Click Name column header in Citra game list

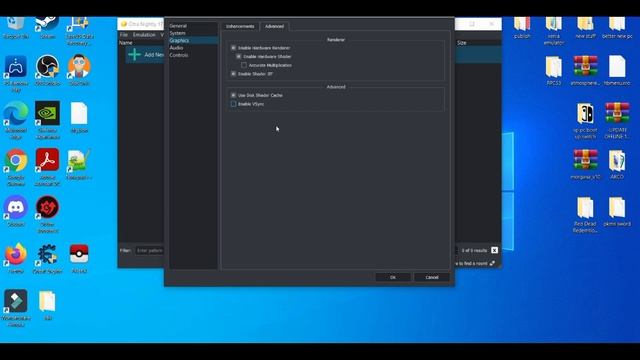click(x=126, y=42)
